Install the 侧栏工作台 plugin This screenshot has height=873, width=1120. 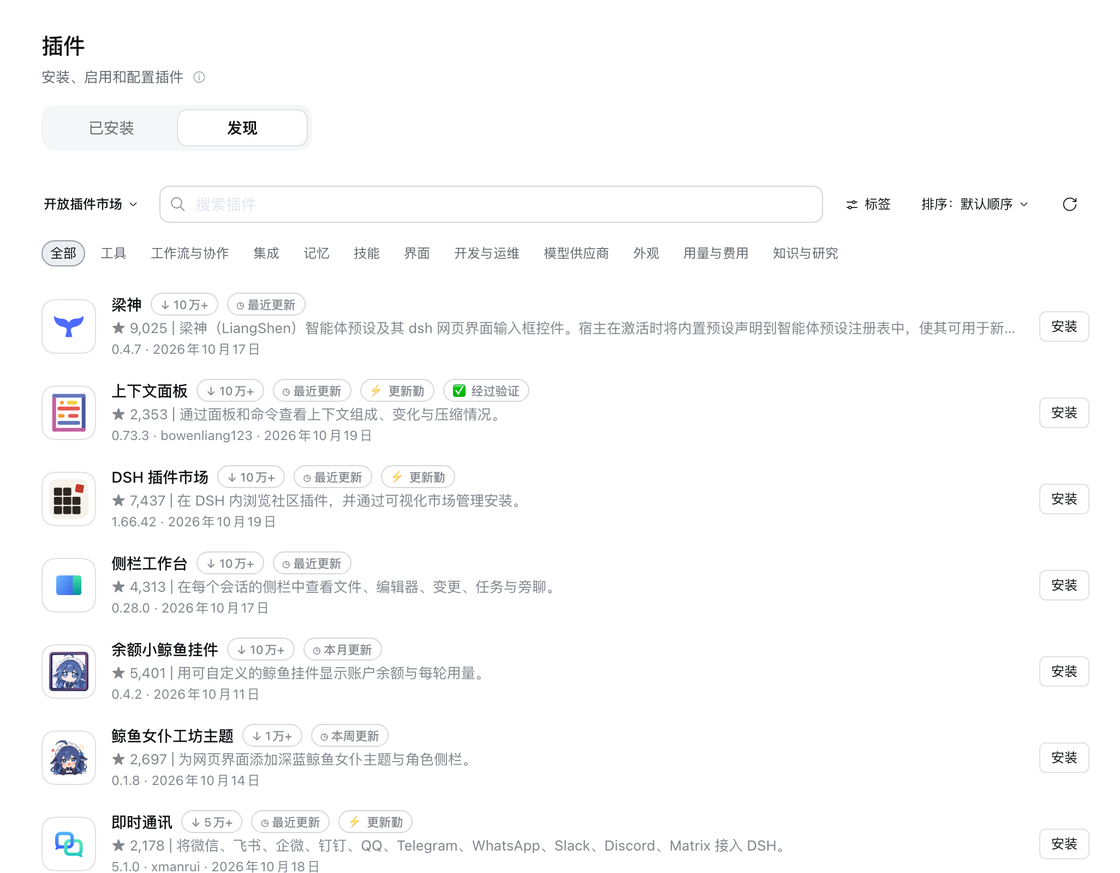click(x=1064, y=585)
